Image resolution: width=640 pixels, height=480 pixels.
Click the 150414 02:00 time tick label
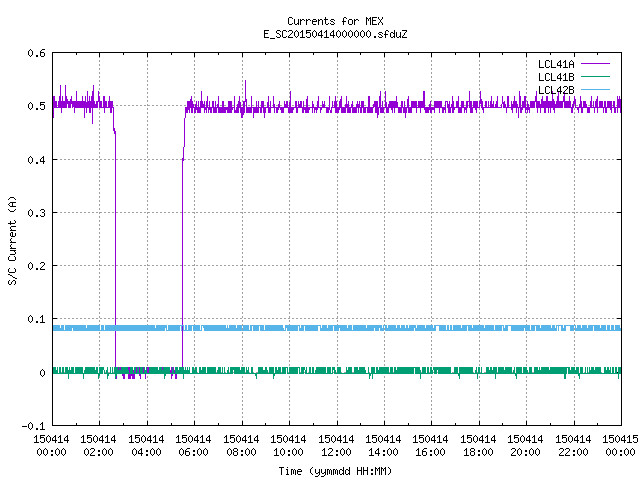[98, 446]
